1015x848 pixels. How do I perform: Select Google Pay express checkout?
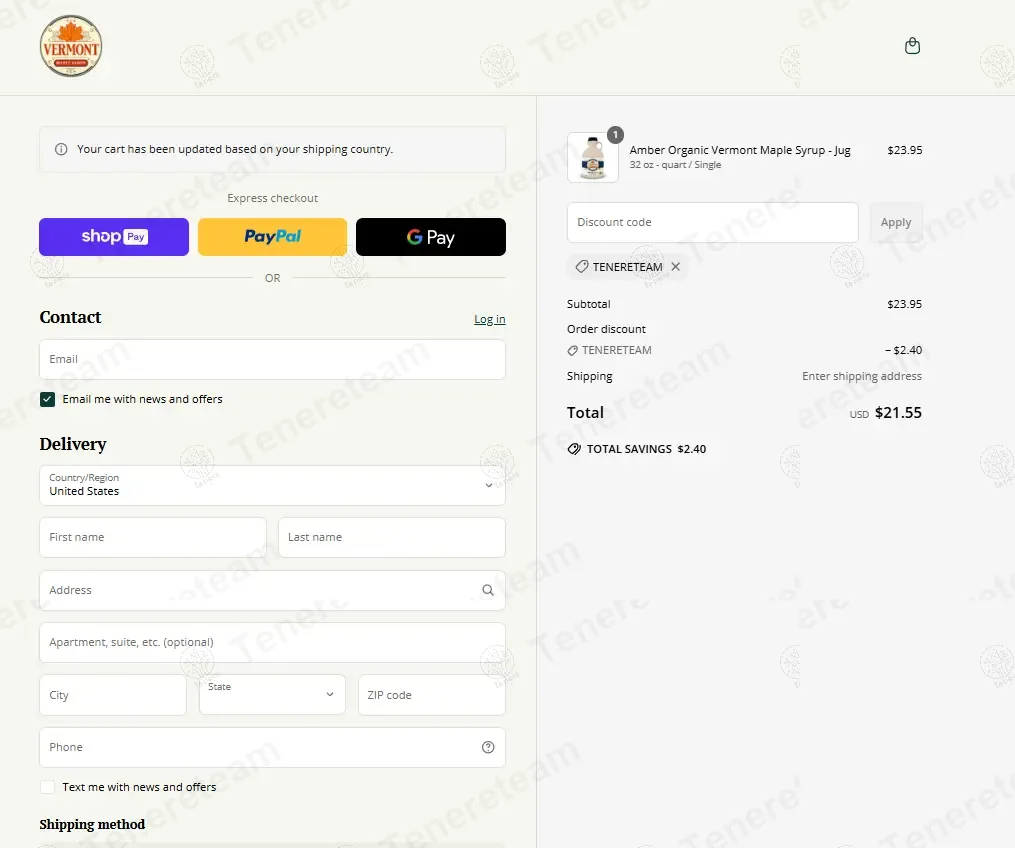pyautogui.click(x=431, y=237)
